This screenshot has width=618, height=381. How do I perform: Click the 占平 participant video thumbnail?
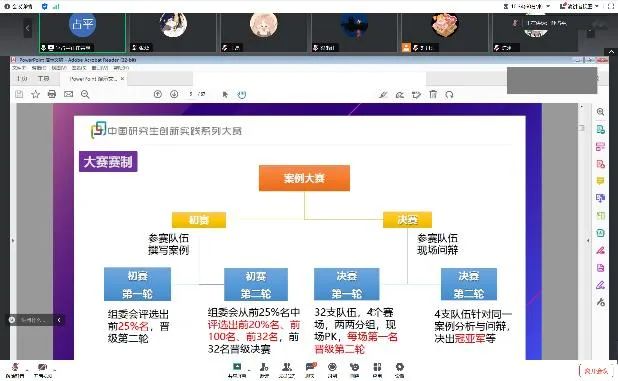(82, 33)
